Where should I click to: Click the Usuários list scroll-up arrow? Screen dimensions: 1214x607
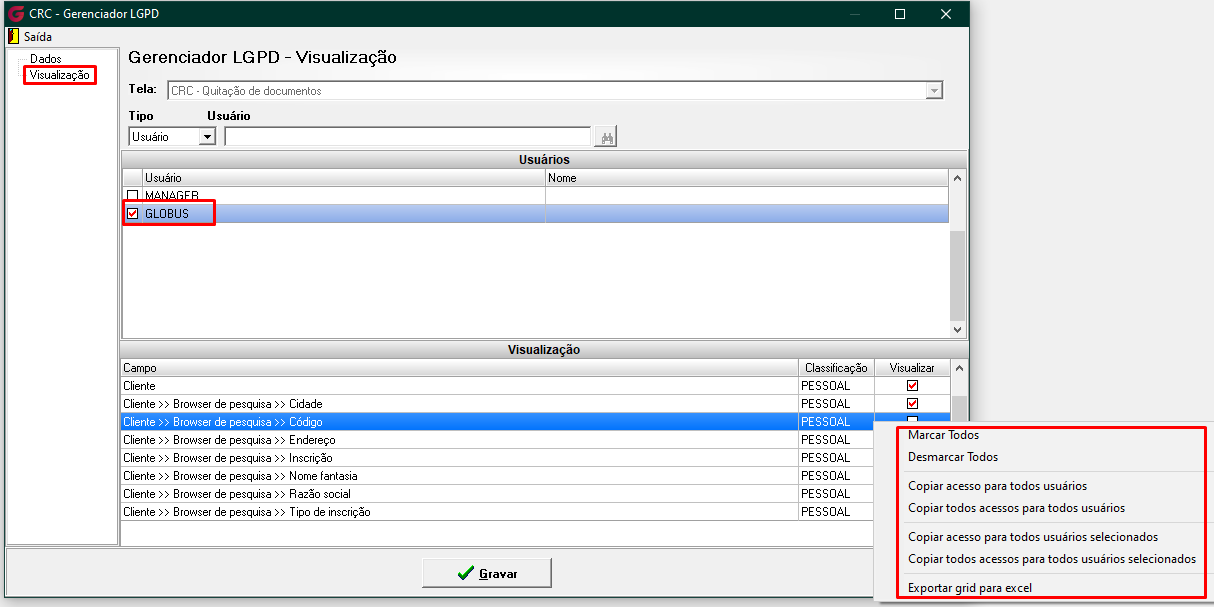tap(957, 178)
